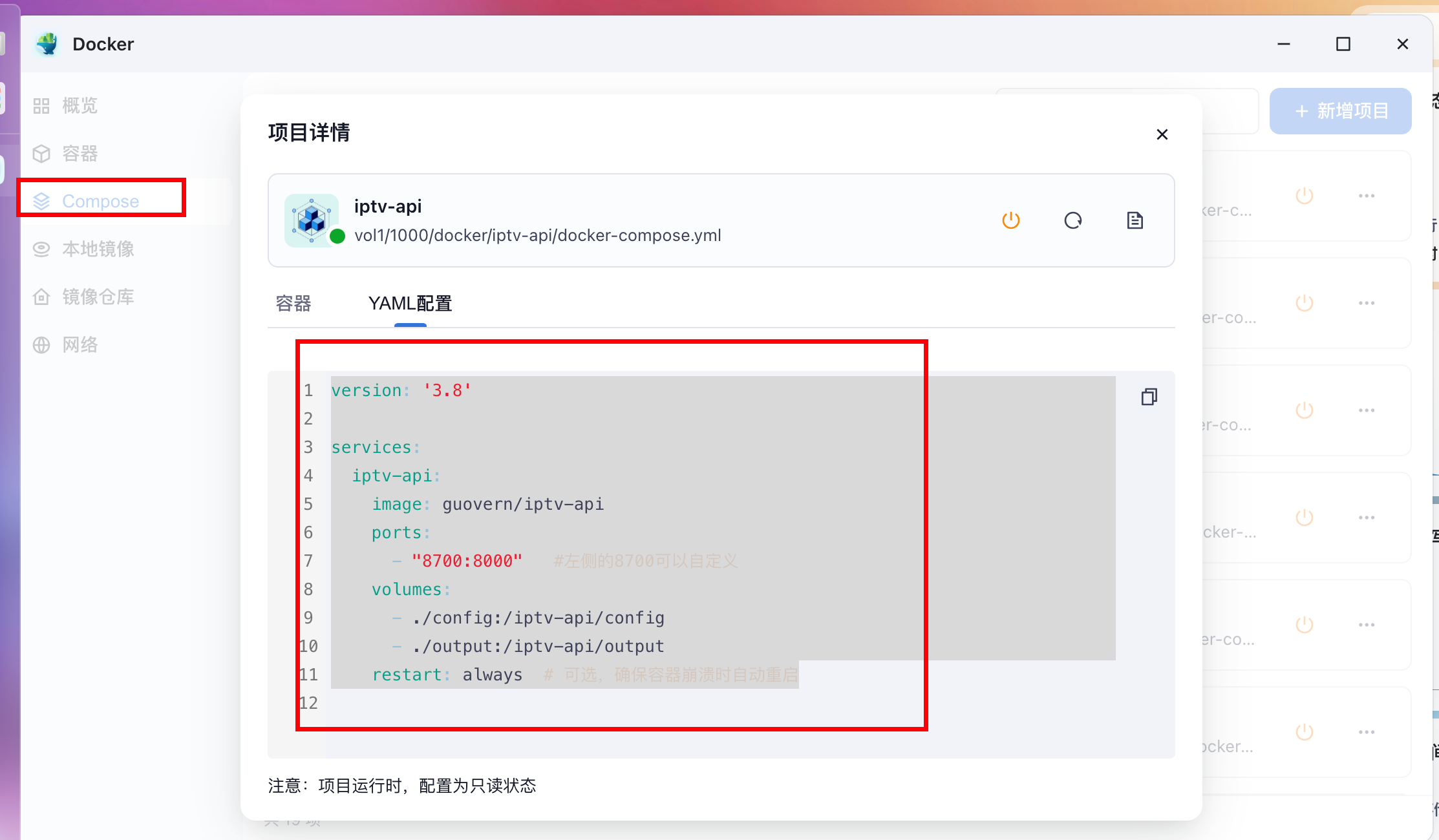Screen dimensions: 1439x840
Task: Click the ./output:/iptv-api/output volume line
Action: (x=528, y=646)
